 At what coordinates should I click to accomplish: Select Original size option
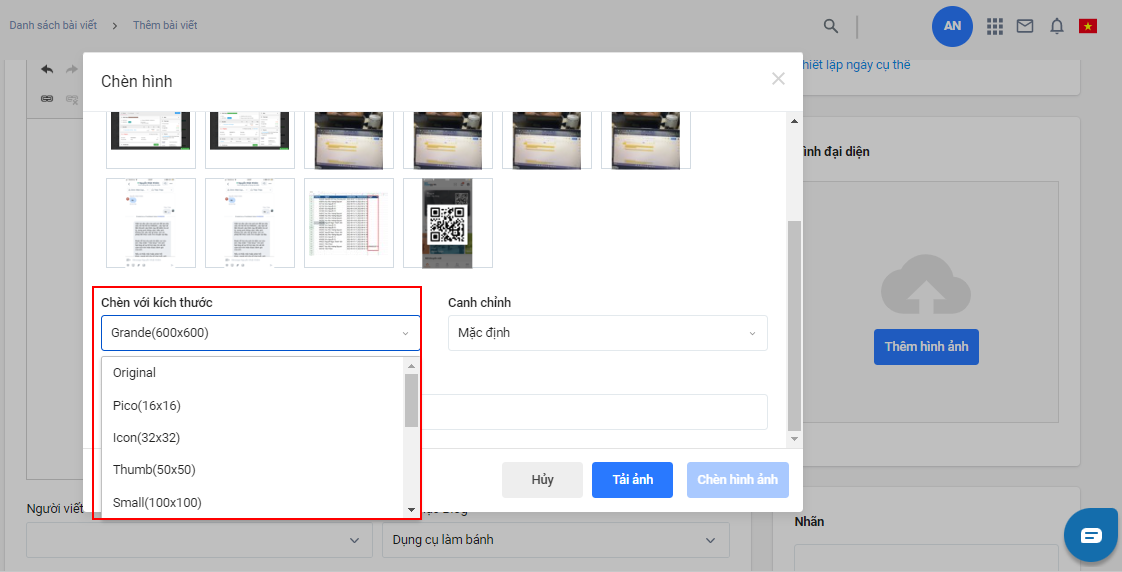tap(253, 373)
